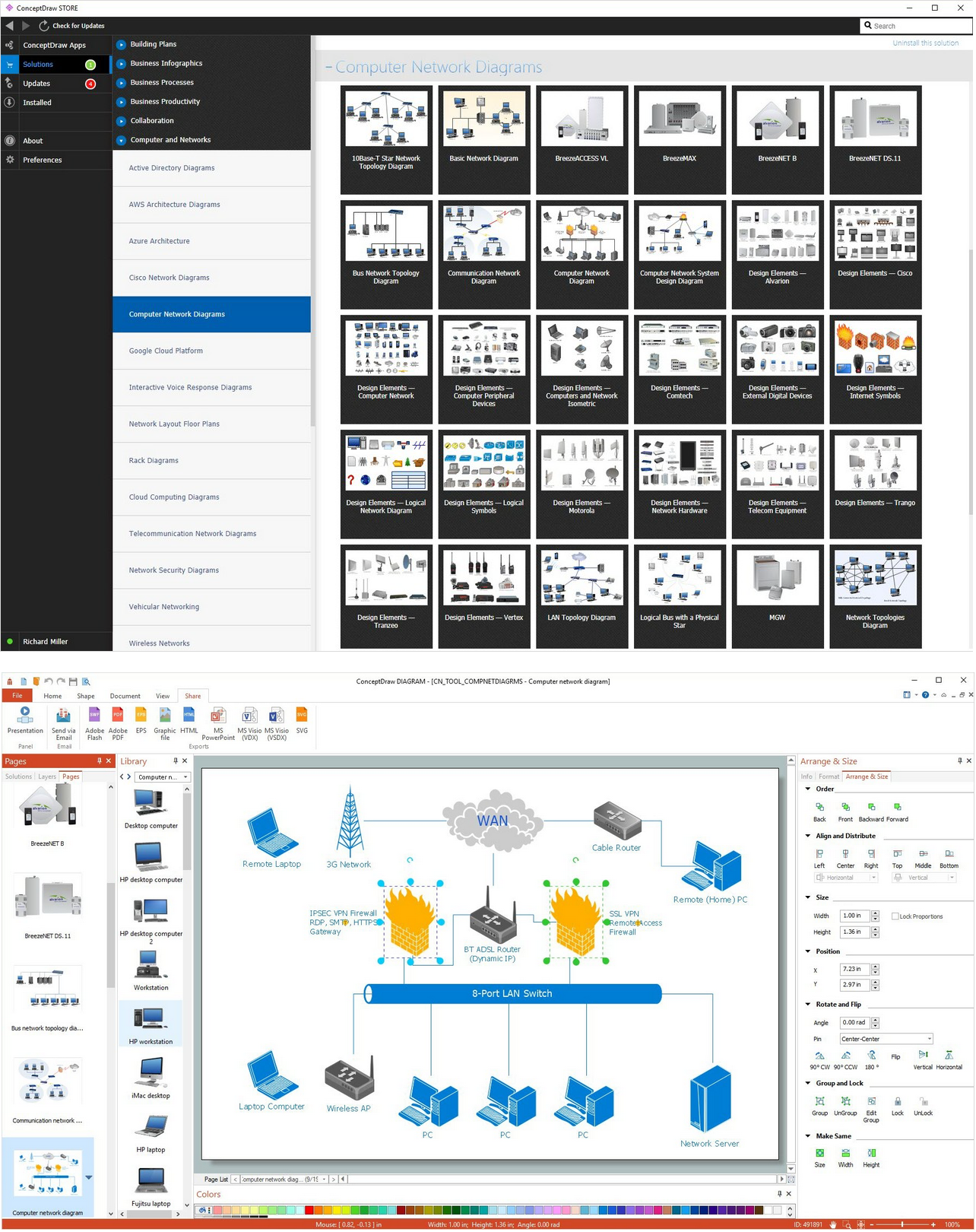Click the Width value field
Viewport: 976px width, 1232px height.
(x=855, y=916)
